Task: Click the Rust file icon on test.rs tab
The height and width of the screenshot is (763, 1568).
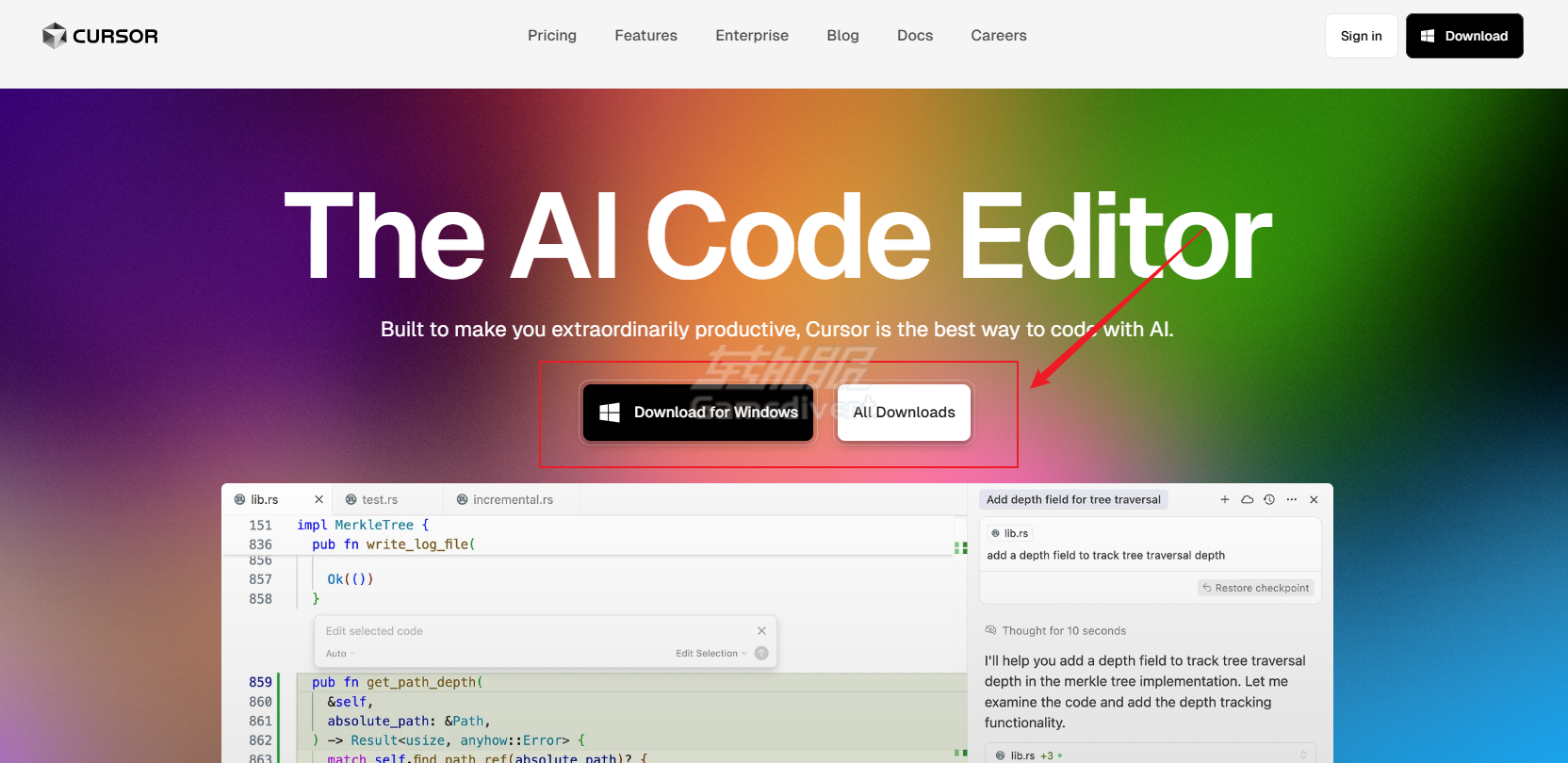Action: 351,499
